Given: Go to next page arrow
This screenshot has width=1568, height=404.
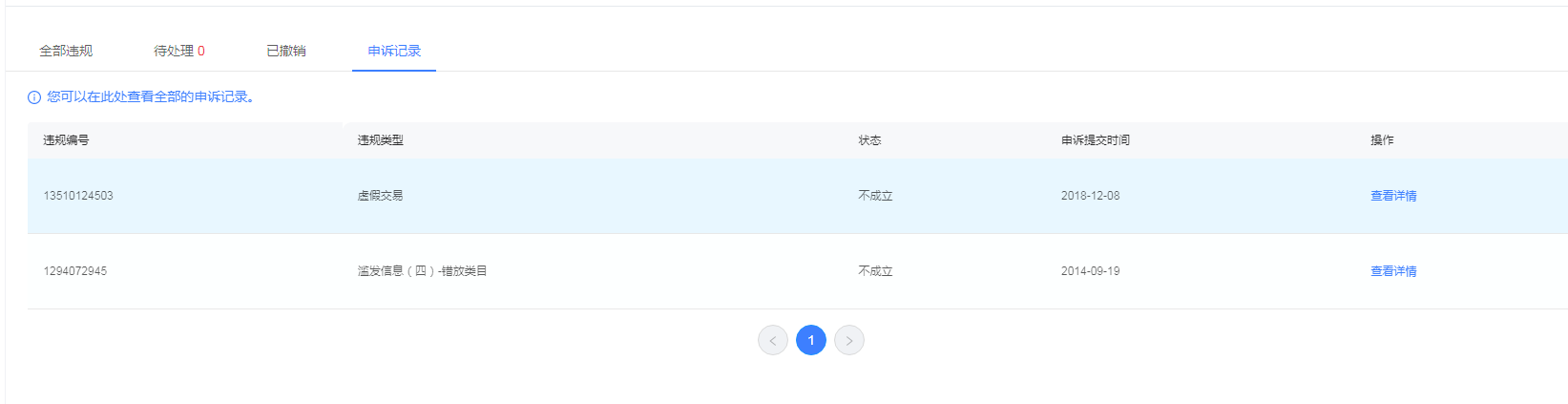Looking at the screenshot, I should pyautogui.click(x=849, y=340).
